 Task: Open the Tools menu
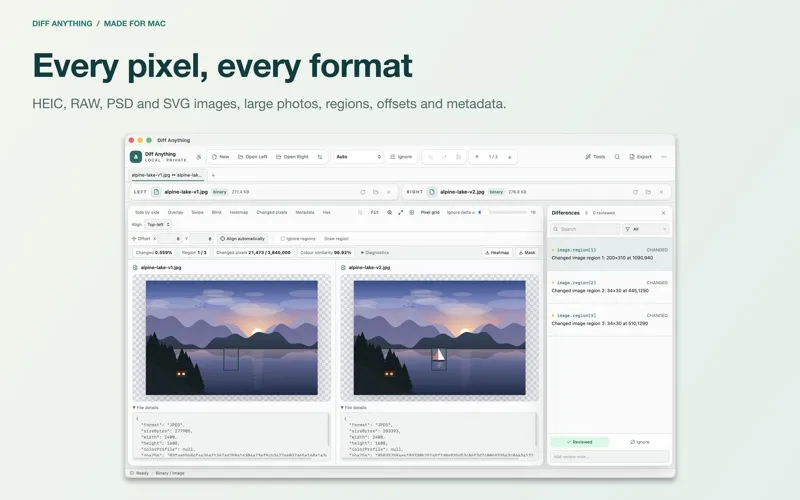coord(595,157)
